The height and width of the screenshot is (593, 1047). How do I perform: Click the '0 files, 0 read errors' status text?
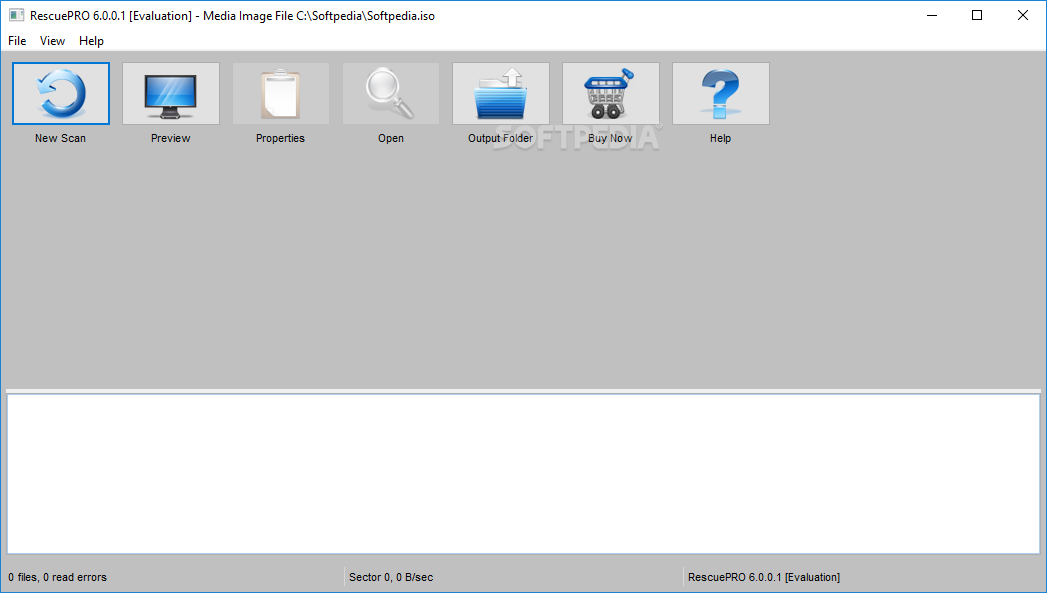[57, 577]
